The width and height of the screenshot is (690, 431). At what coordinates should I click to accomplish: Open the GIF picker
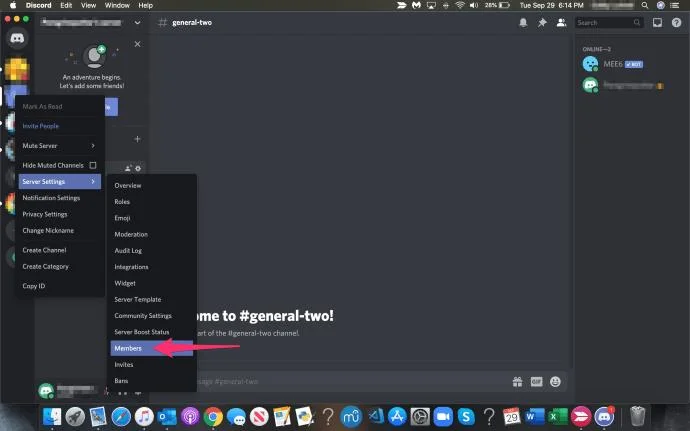point(536,382)
